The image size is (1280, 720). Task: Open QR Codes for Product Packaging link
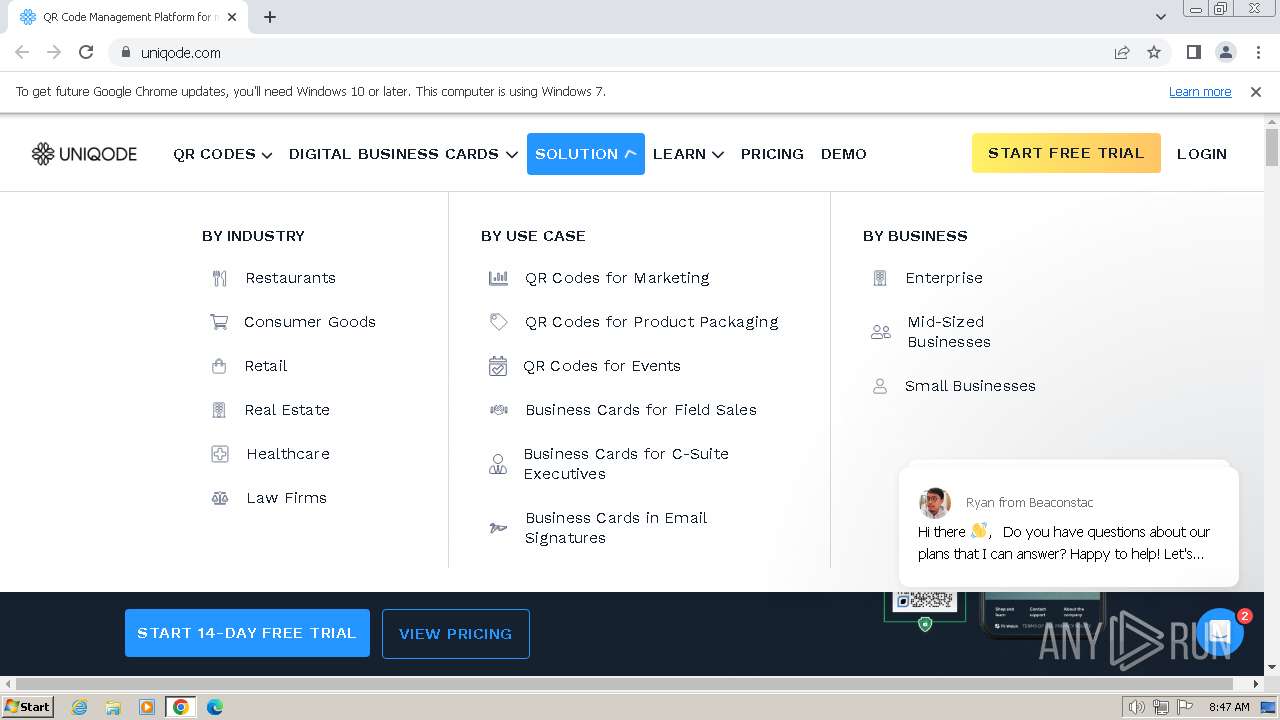click(x=651, y=322)
